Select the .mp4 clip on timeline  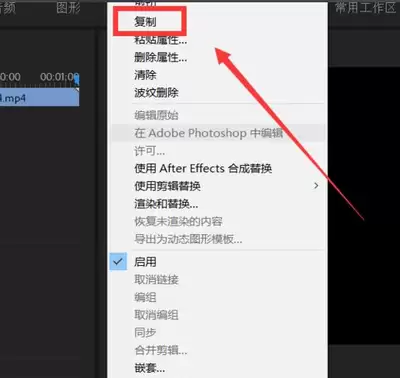click(40, 97)
